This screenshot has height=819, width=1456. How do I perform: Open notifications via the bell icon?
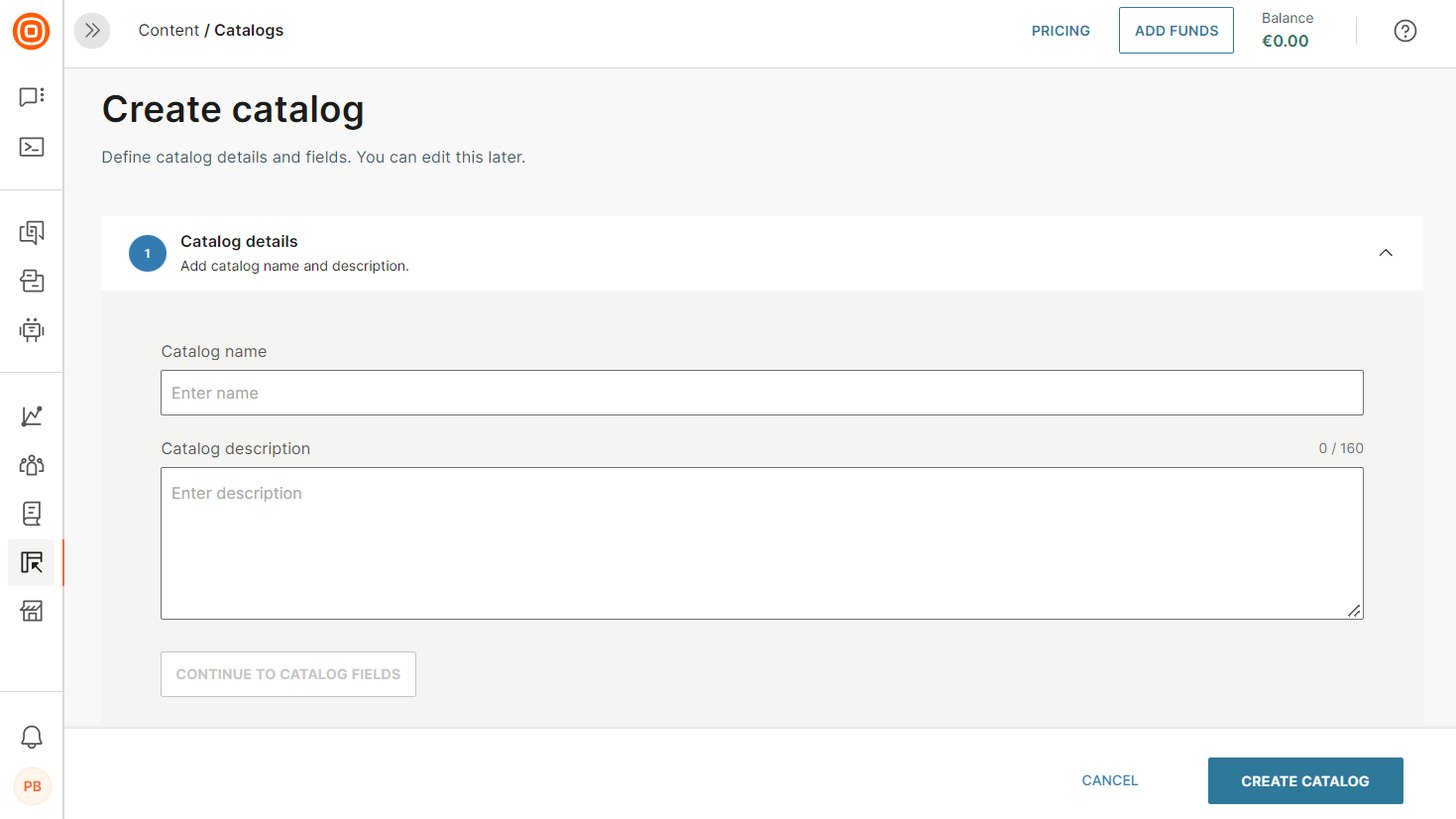tap(31, 737)
